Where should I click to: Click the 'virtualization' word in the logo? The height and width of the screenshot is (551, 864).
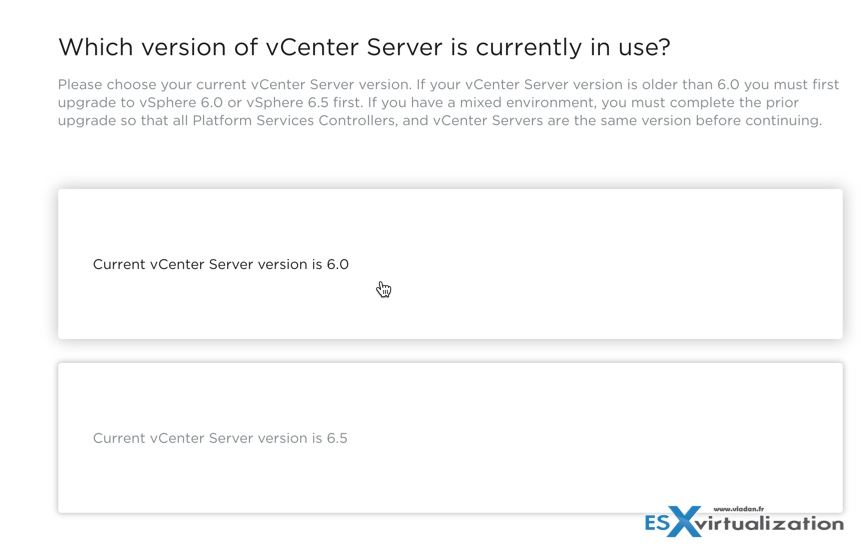point(774,524)
